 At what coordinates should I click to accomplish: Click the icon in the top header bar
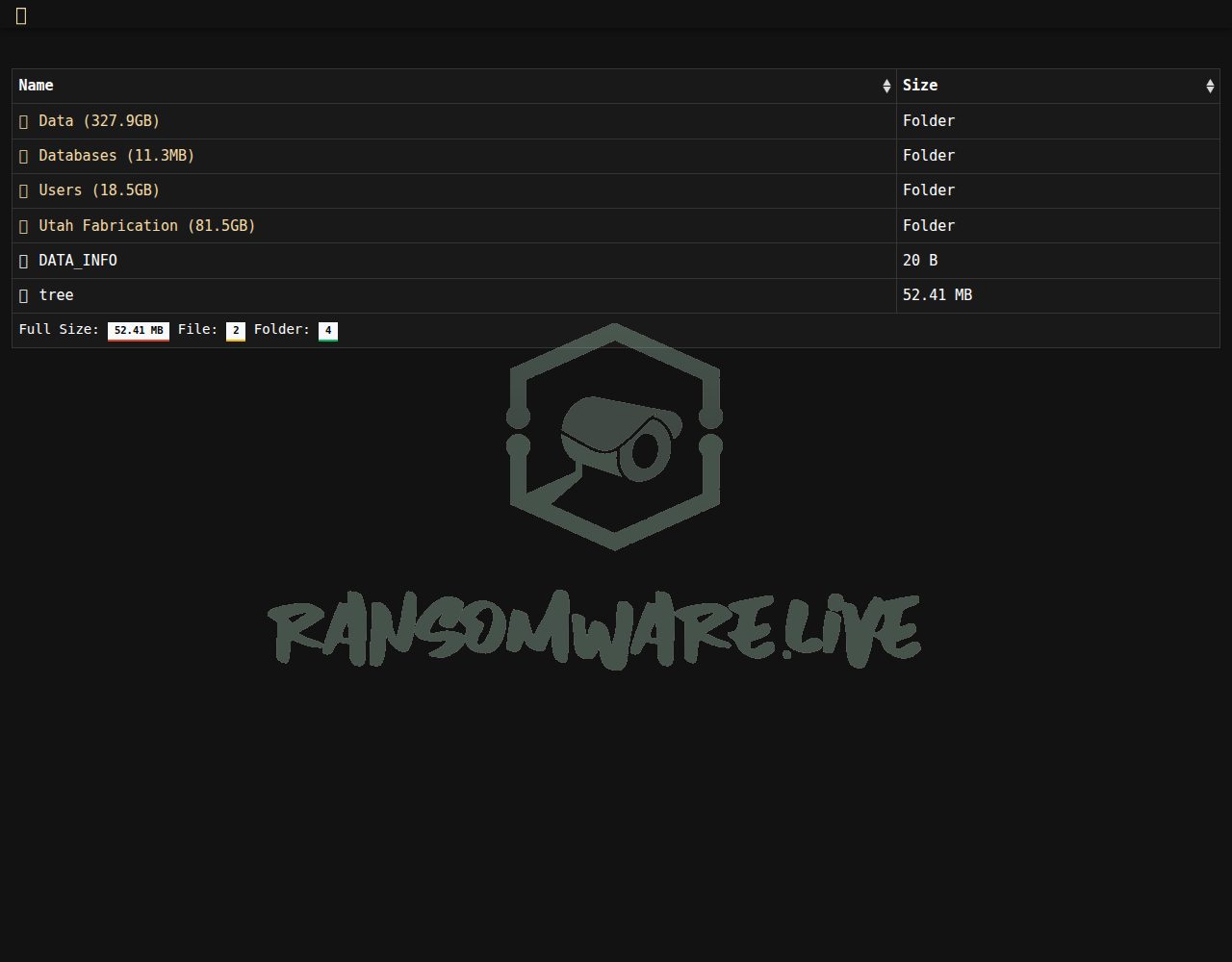pos(21,15)
